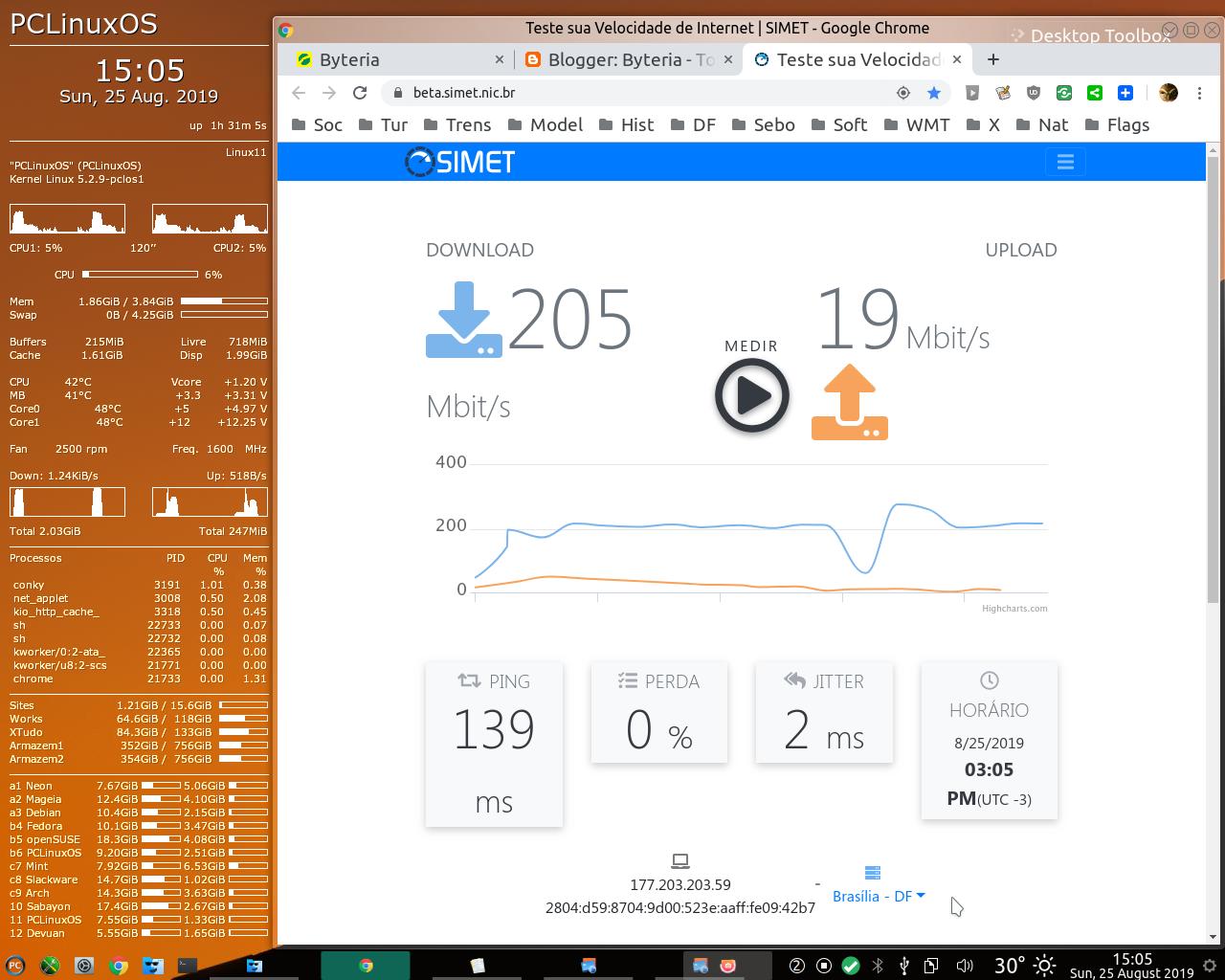Image resolution: width=1225 pixels, height=980 pixels.
Task: Open the Tur bookmarks folder
Action: 382,124
